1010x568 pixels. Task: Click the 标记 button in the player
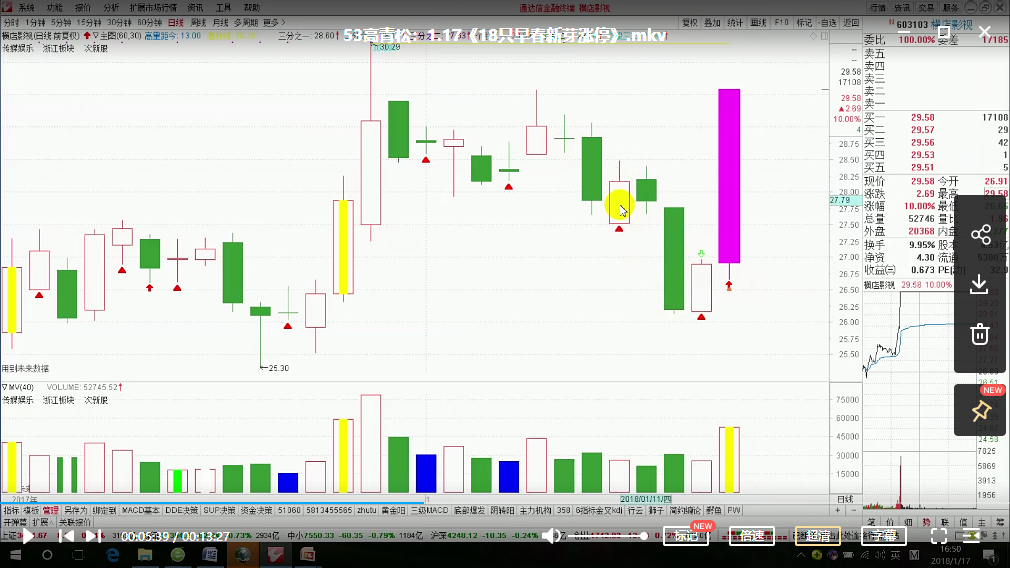(x=686, y=536)
